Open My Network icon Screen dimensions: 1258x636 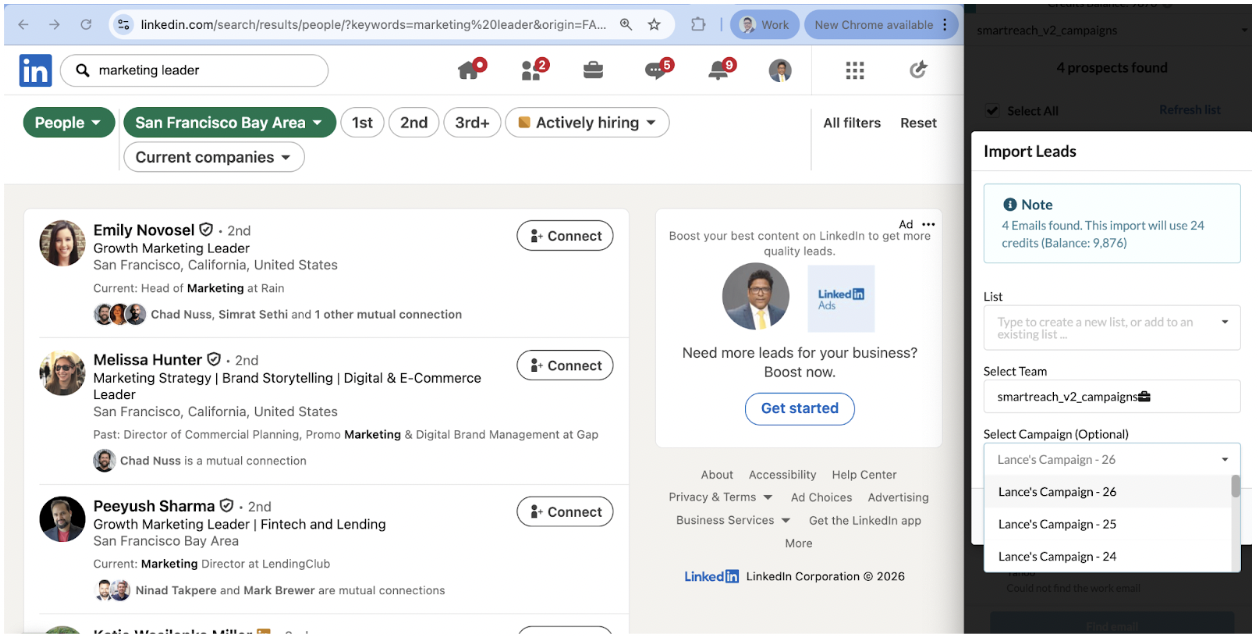point(534,70)
